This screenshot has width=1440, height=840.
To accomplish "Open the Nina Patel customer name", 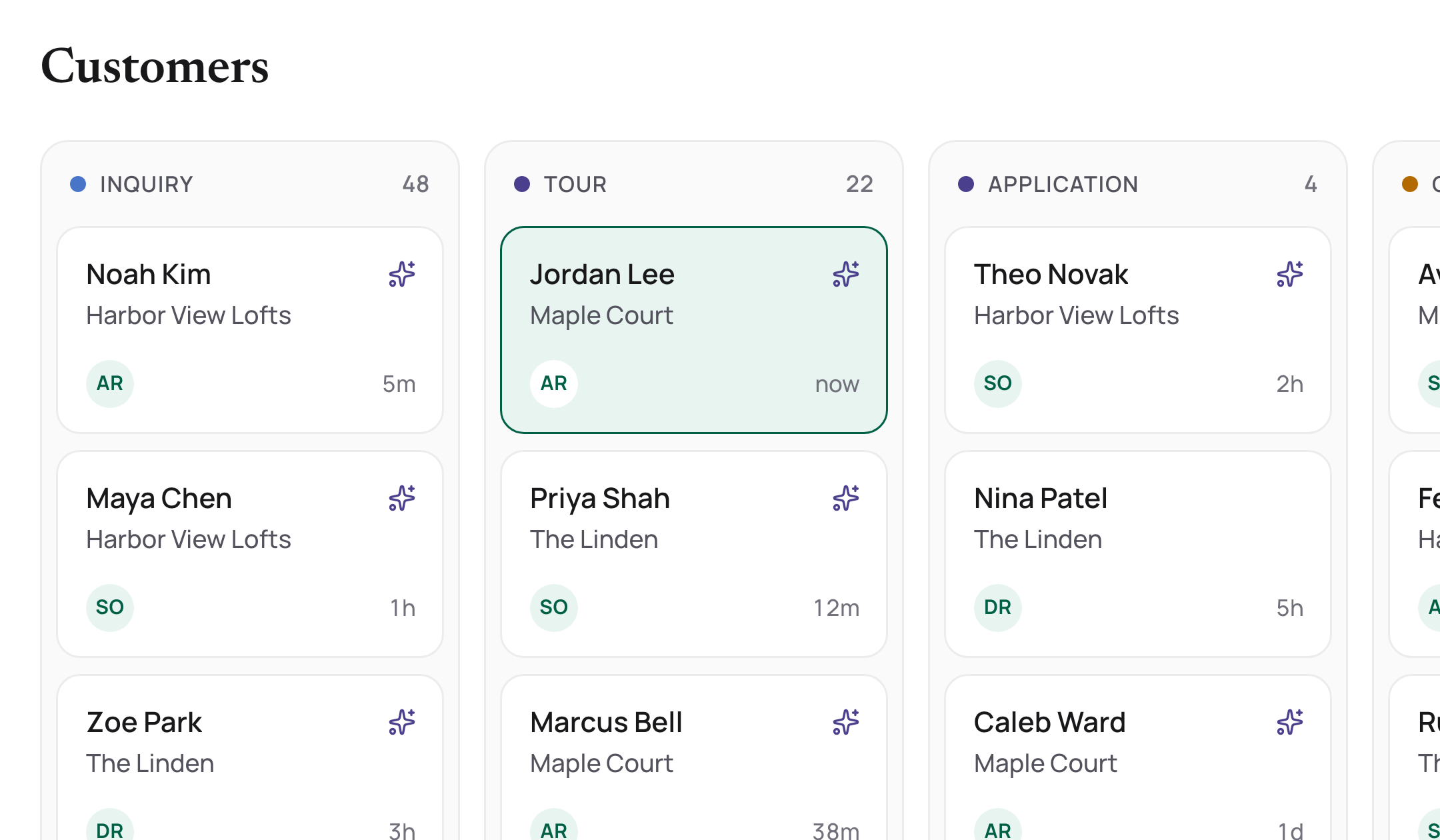I will click(x=1041, y=499).
